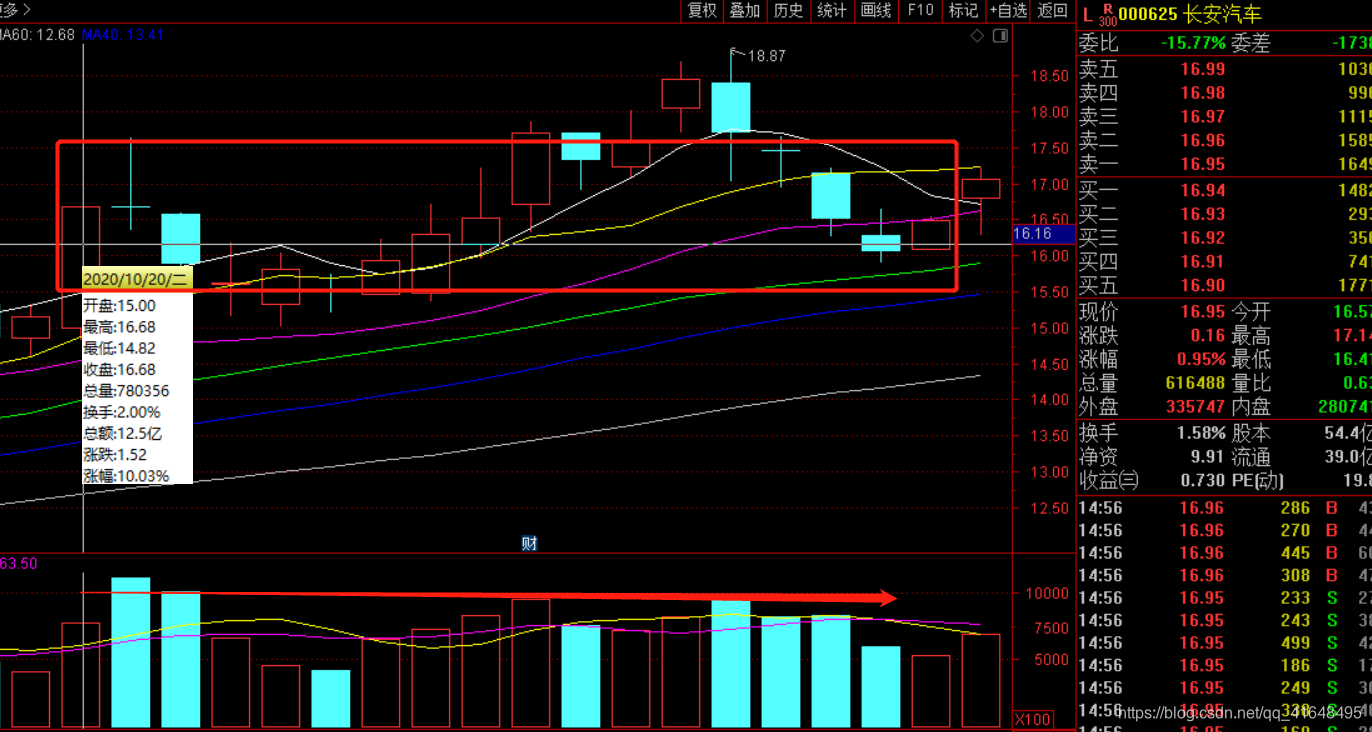Screen dimensions: 1372x732
Task: Click the 换手 1.58% value
Action: 1201,433
